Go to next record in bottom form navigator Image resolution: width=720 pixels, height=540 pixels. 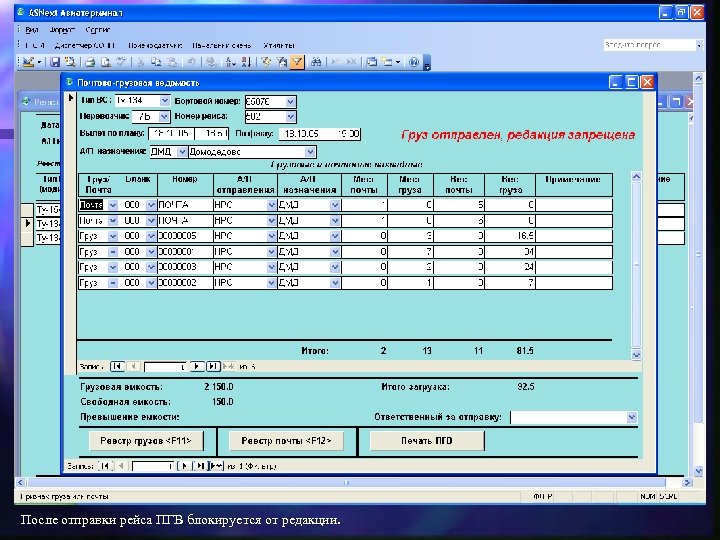pos(184,466)
